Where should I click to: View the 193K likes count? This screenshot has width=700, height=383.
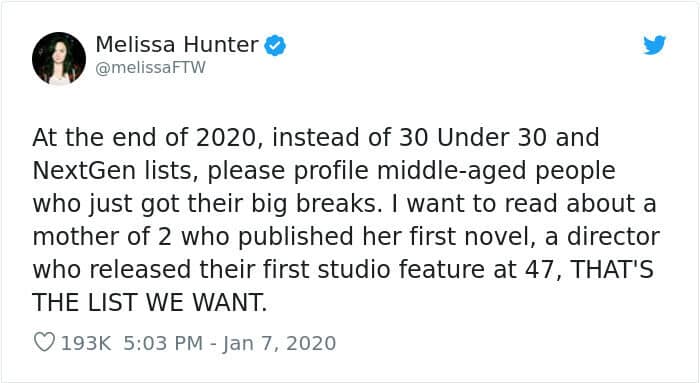[x=86, y=343]
